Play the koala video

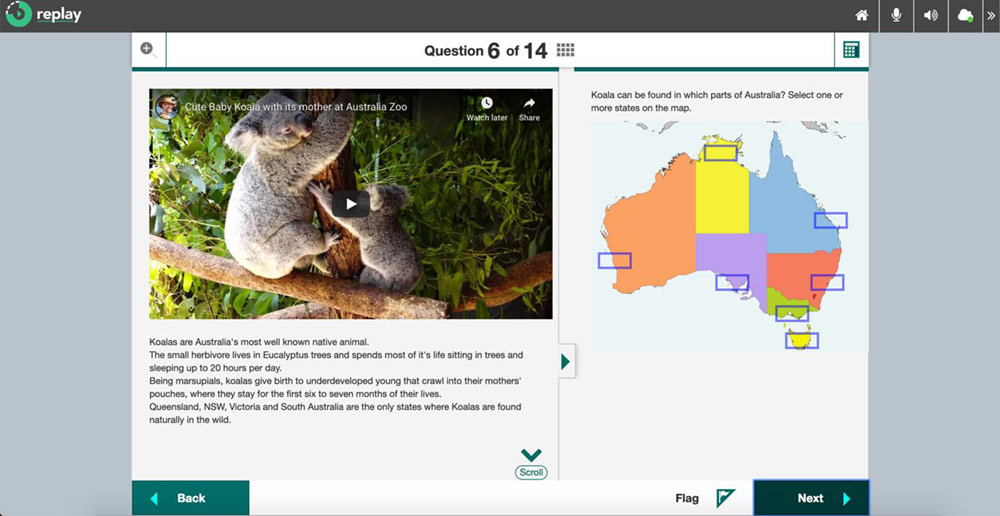(351, 204)
